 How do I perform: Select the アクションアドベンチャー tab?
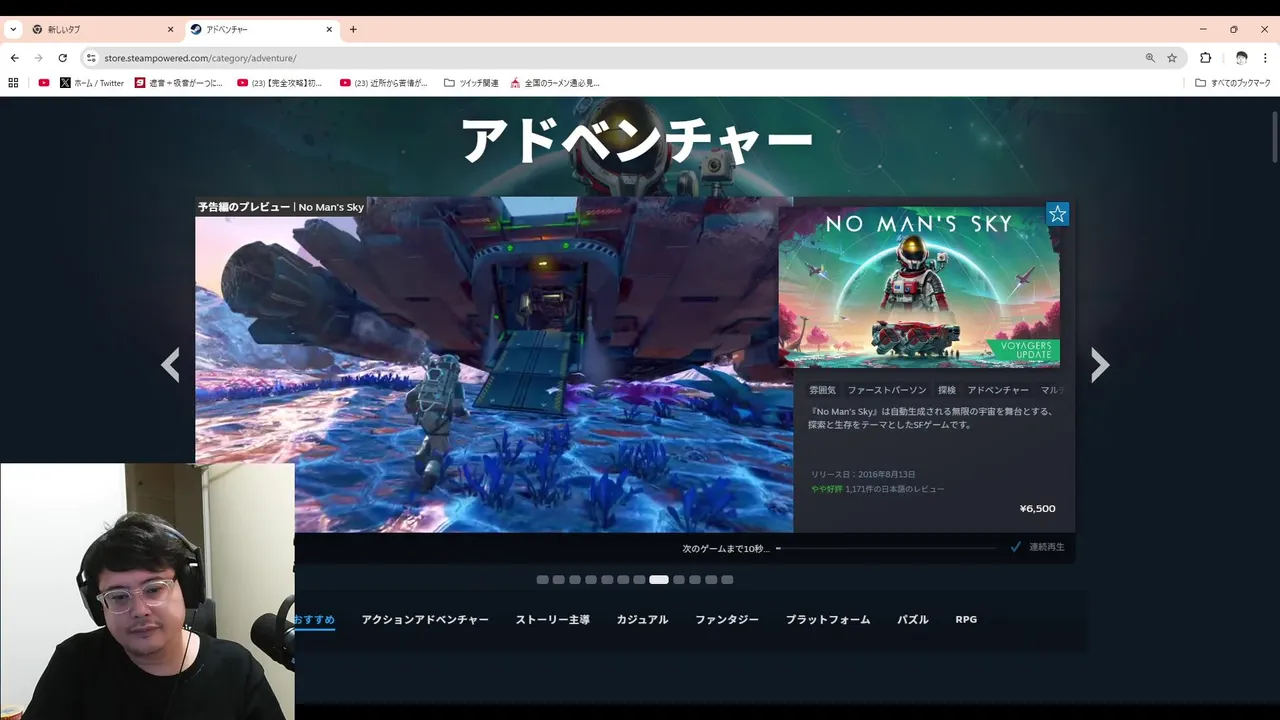tap(425, 620)
